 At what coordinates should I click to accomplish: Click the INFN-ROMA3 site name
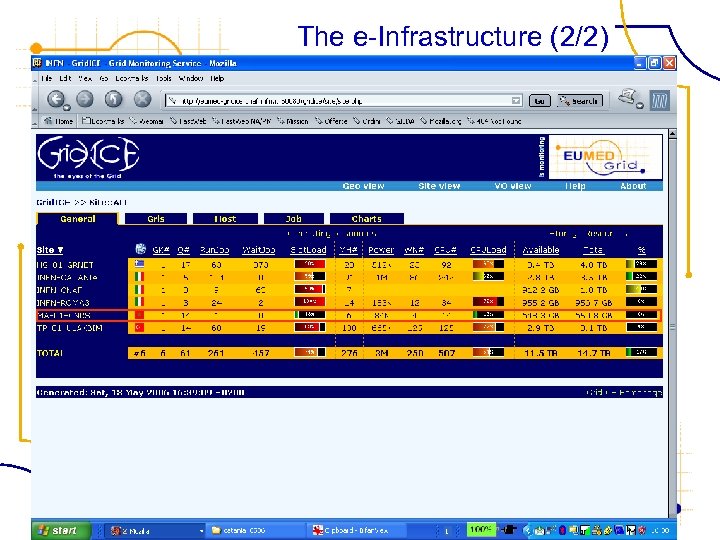pyautogui.click(x=63, y=303)
